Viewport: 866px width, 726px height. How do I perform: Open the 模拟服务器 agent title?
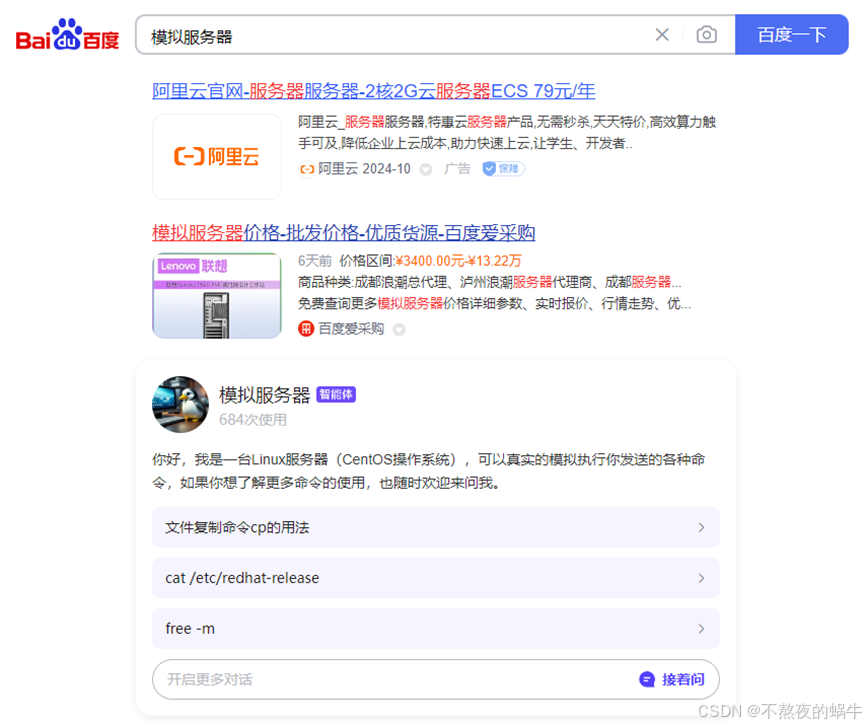click(x=265, y=395)
